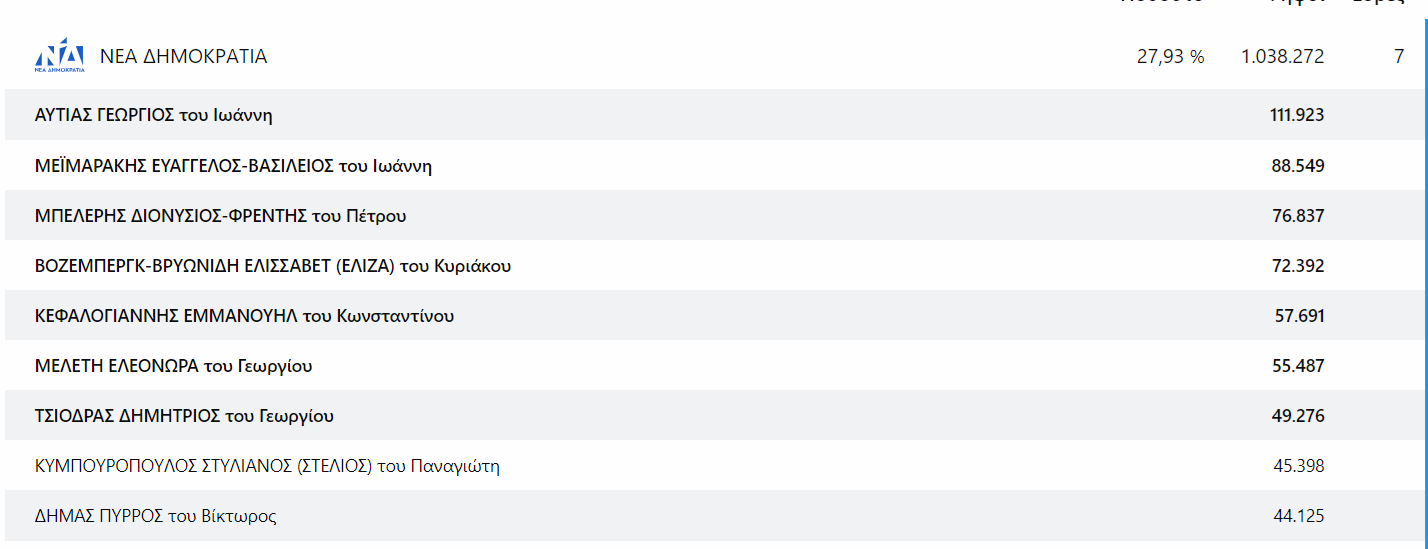Select candidate ΚΥΜΠΟΥΡΟΠΟΥΛΟΣ ΣΤΥΛΙΑΝΟΣ row
Image resolution: width=1428 pixels, height=549 pixels.
[x=714, y=465]
